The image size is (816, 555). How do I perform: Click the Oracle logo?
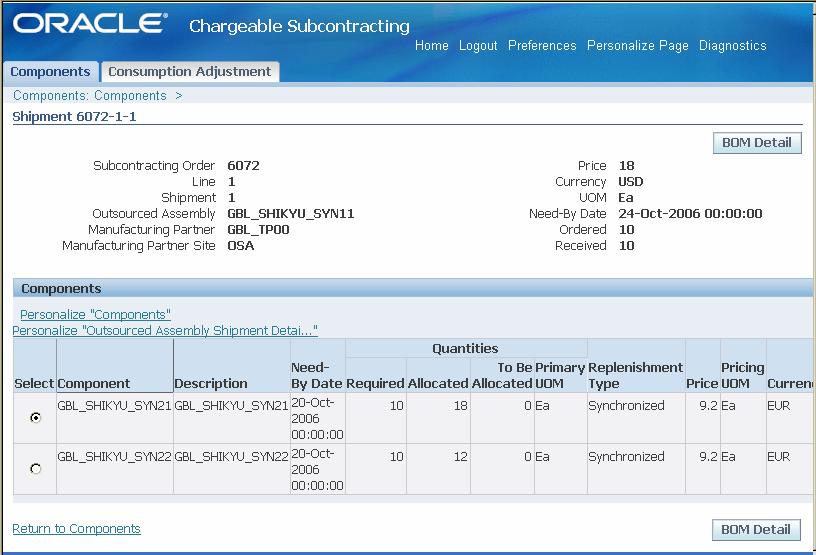(90, 24)
